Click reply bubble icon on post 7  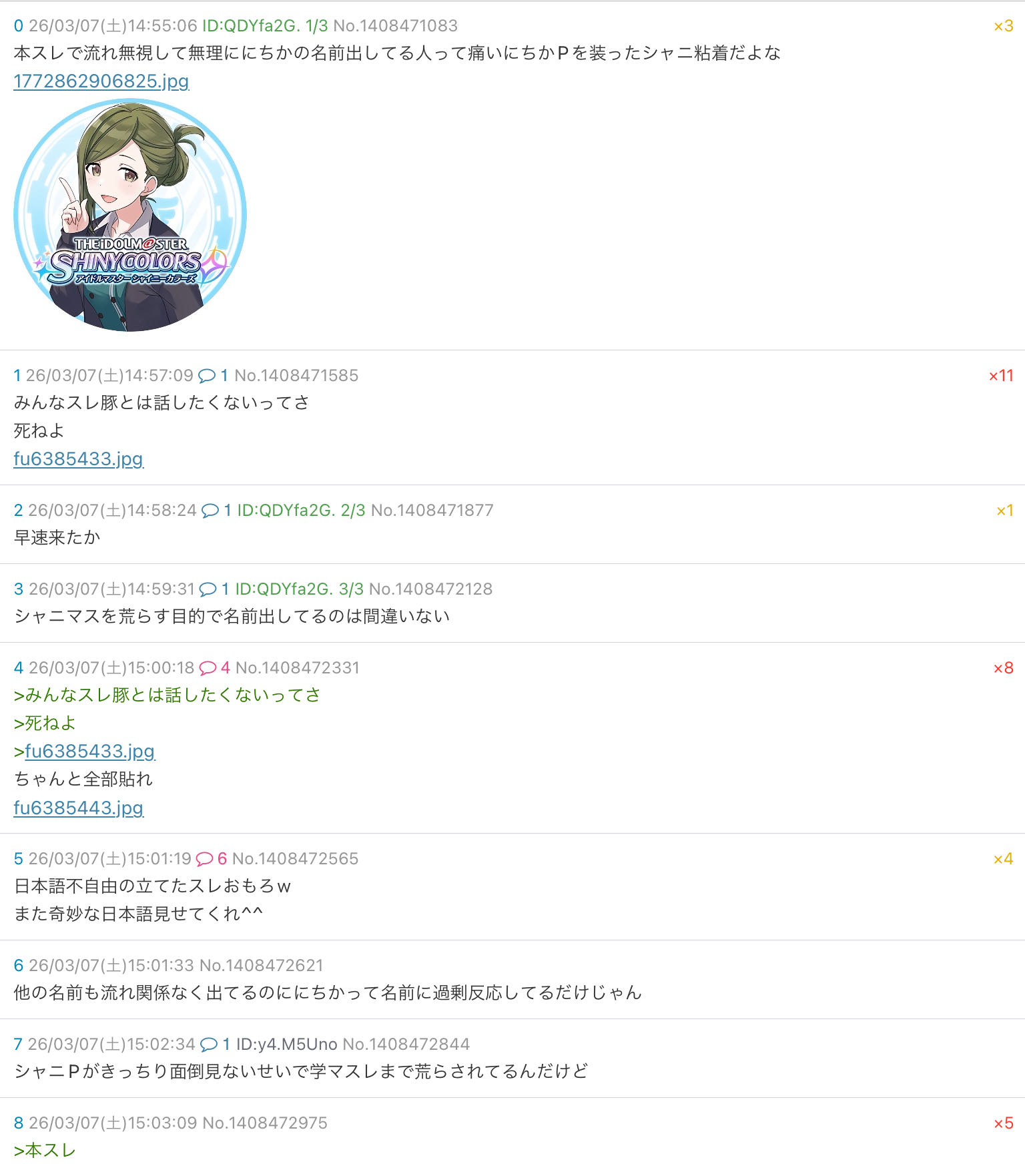pyautogui.click(x=209, y=1045)
